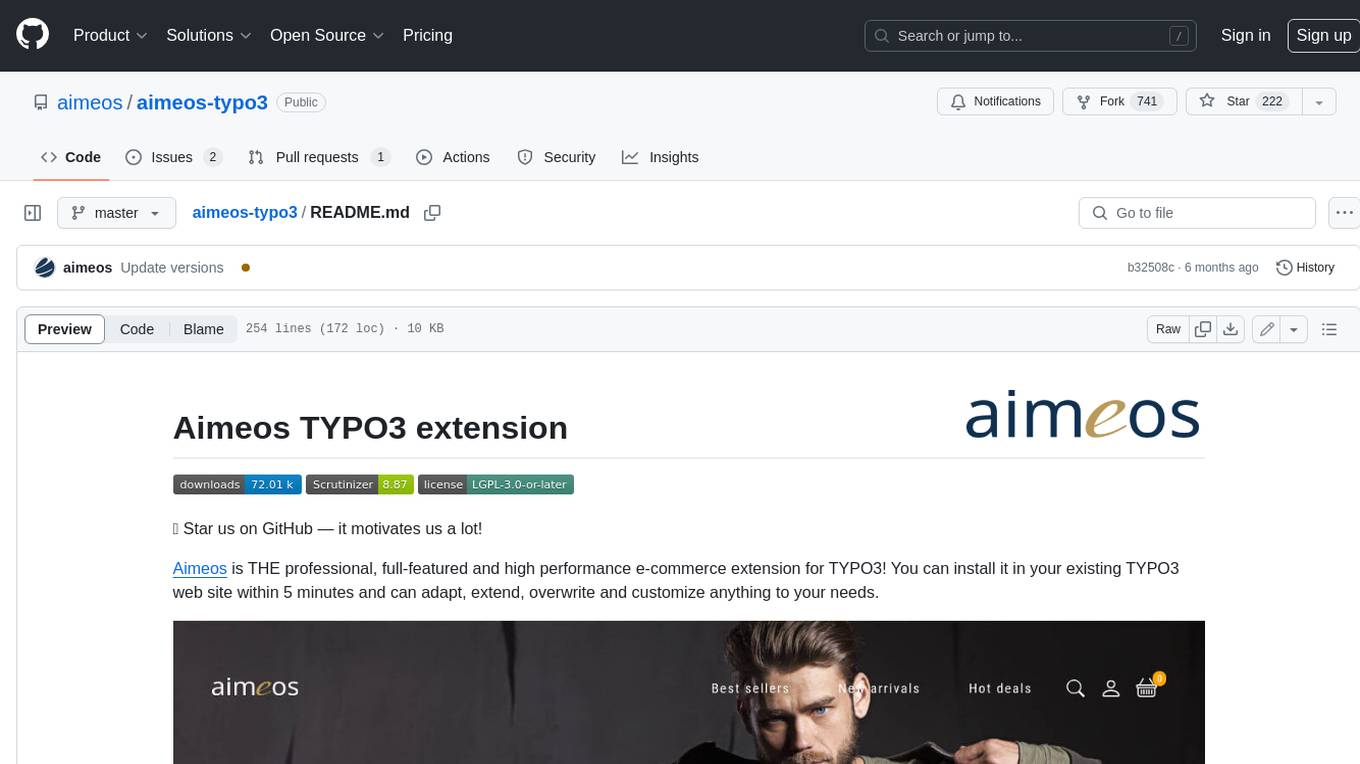
Task: Open the README outline list
Action: (x=1329, y=329)
